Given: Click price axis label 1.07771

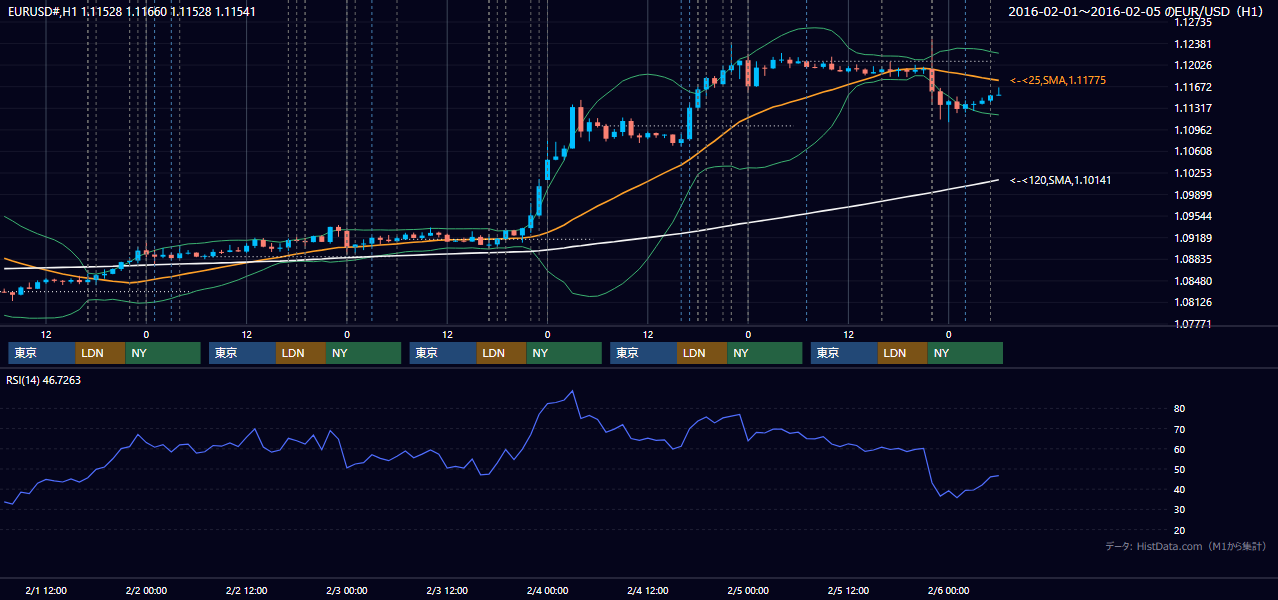Looking at the screenshot, I should pos(1194,324).
